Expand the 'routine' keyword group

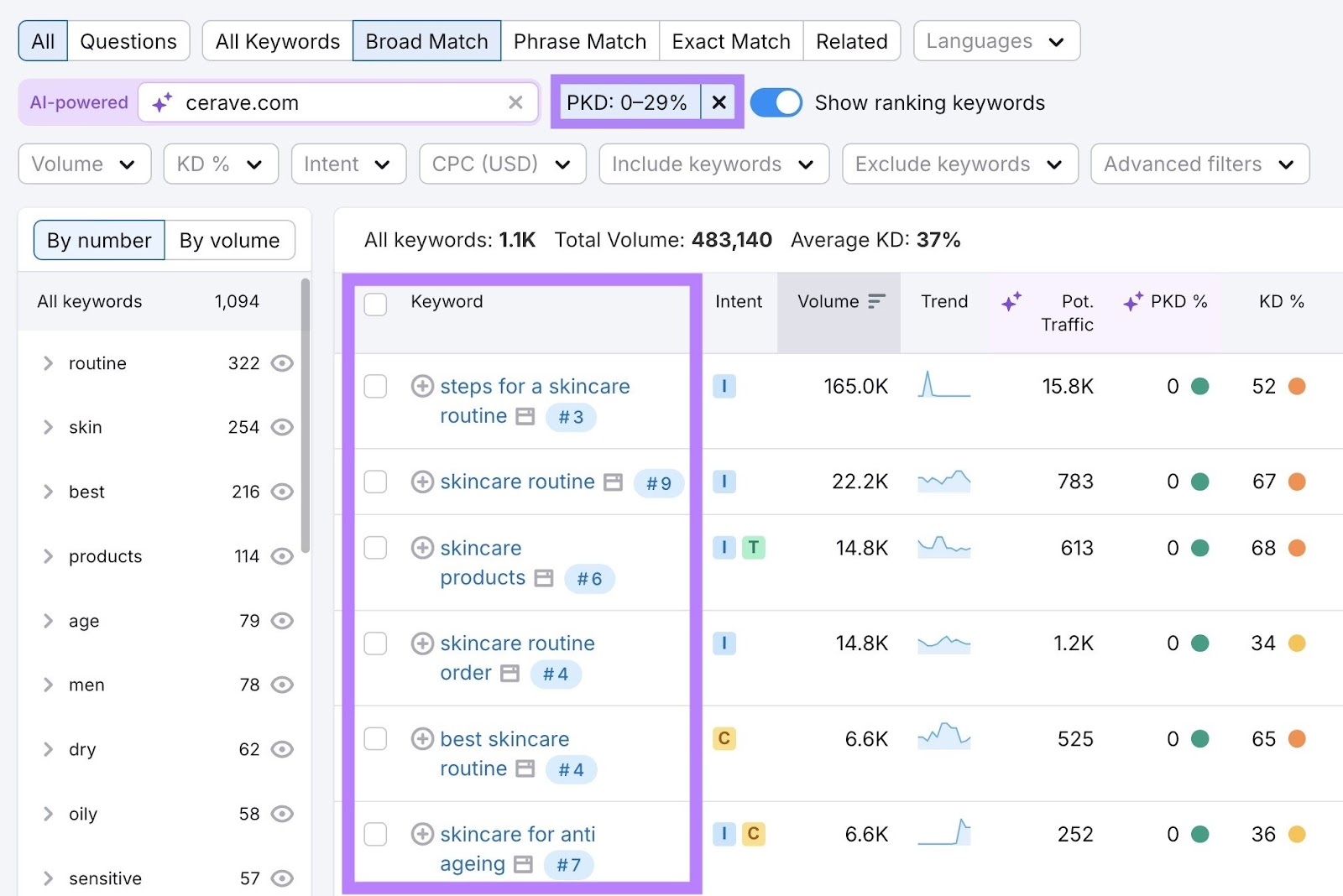tap(48, 363)
